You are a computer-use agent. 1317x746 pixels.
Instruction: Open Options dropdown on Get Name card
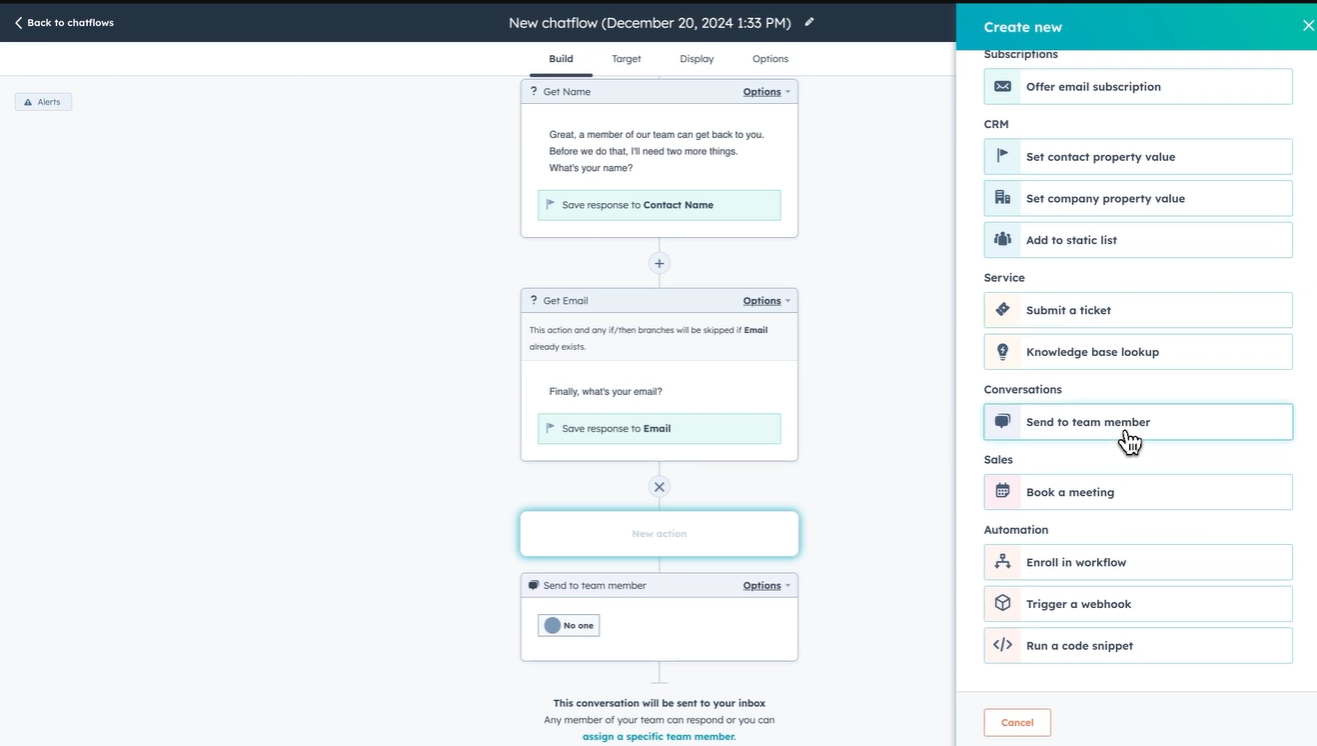pos(766,92)
